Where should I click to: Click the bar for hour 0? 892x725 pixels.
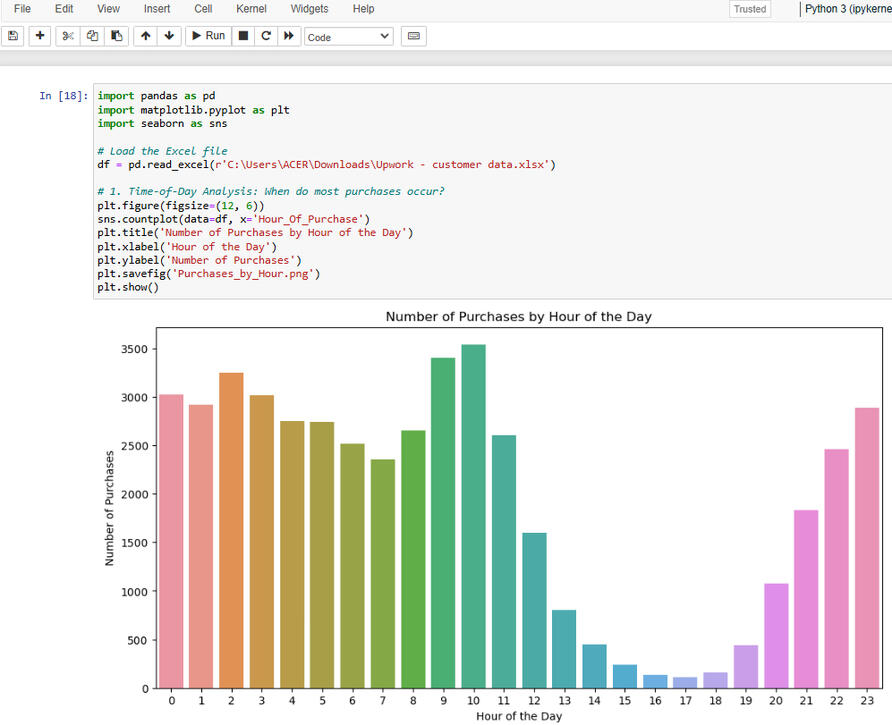pyautogui.click(x=171, y=541)
